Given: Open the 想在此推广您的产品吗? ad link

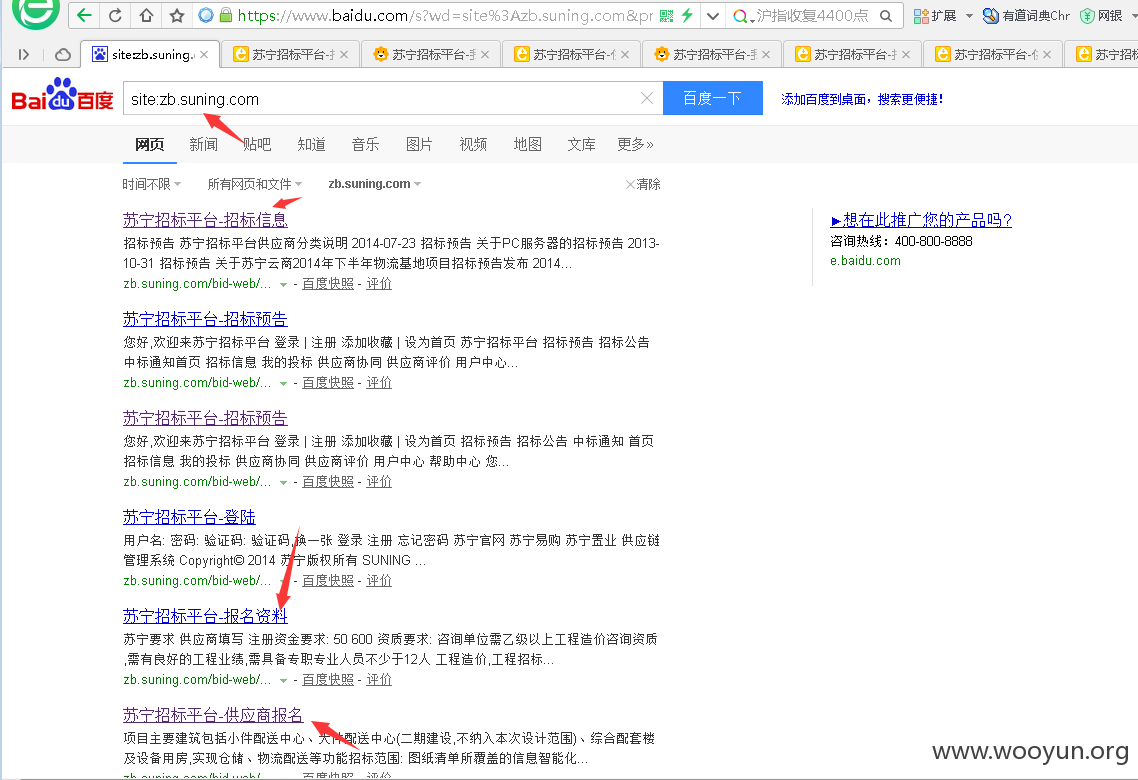Looking at the screenshot, I should coord(921,220).
